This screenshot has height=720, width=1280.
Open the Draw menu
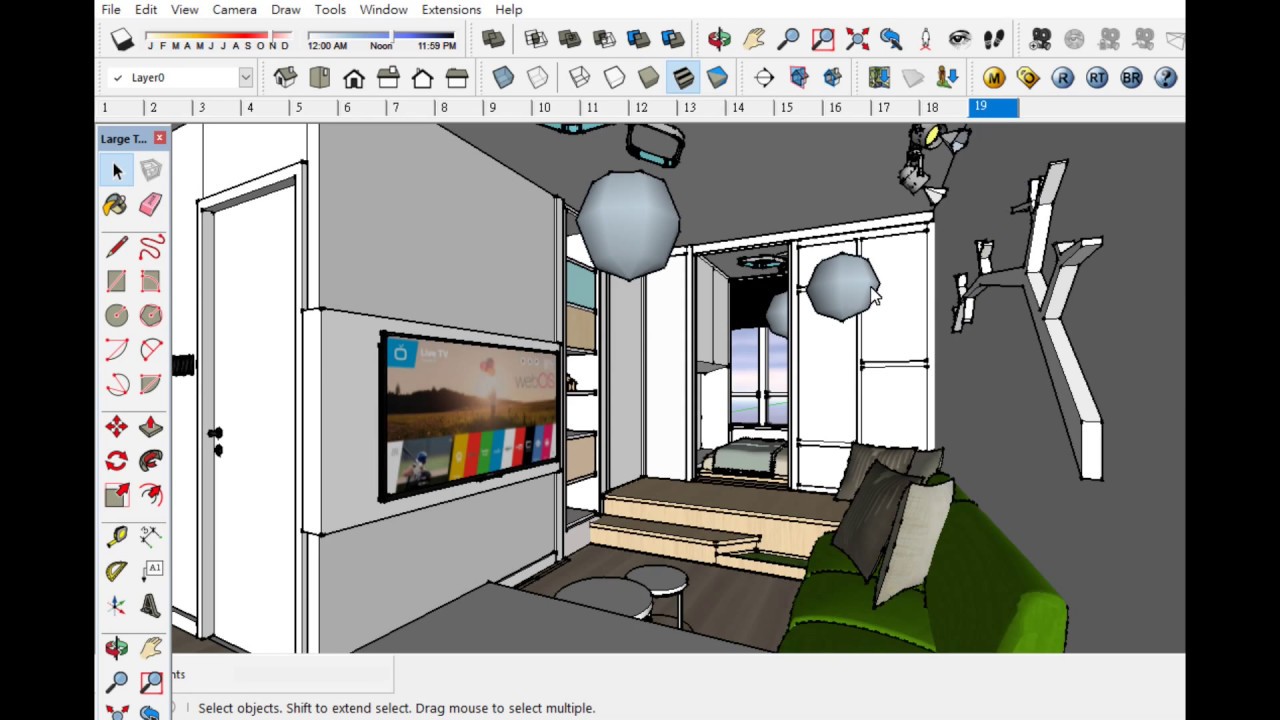[285, 9]
